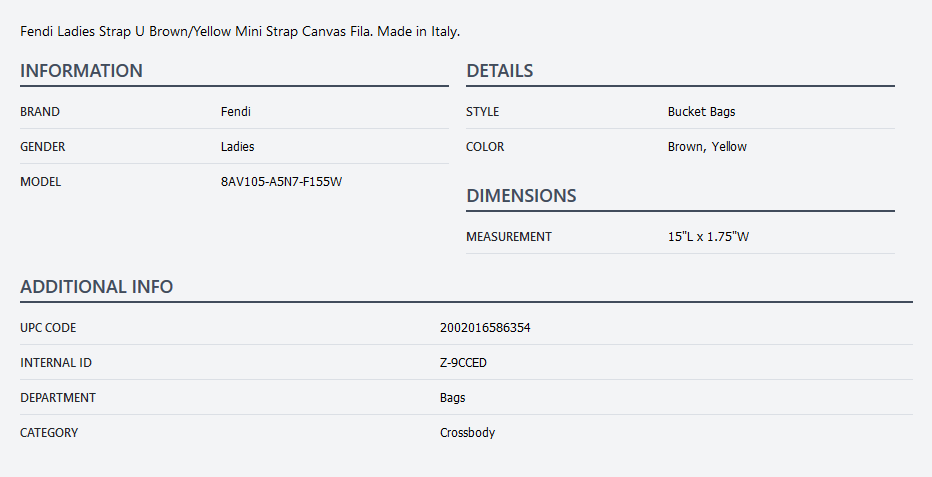Select the UPC code 2002016586354
Screen dimensions: 932x477
coord(485,328)
